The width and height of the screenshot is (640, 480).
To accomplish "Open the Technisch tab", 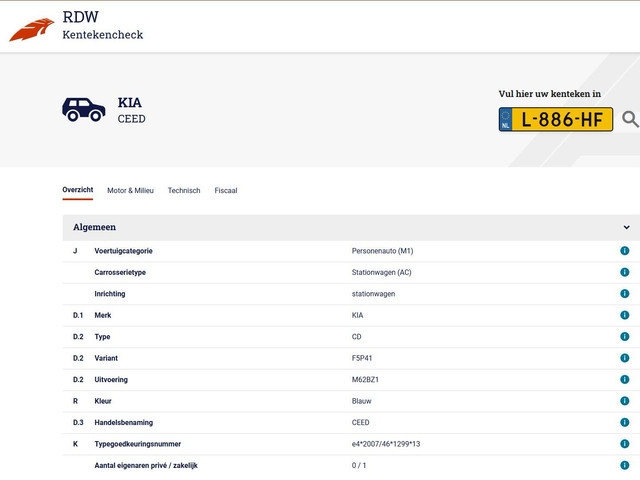I will tap(184, 190).
